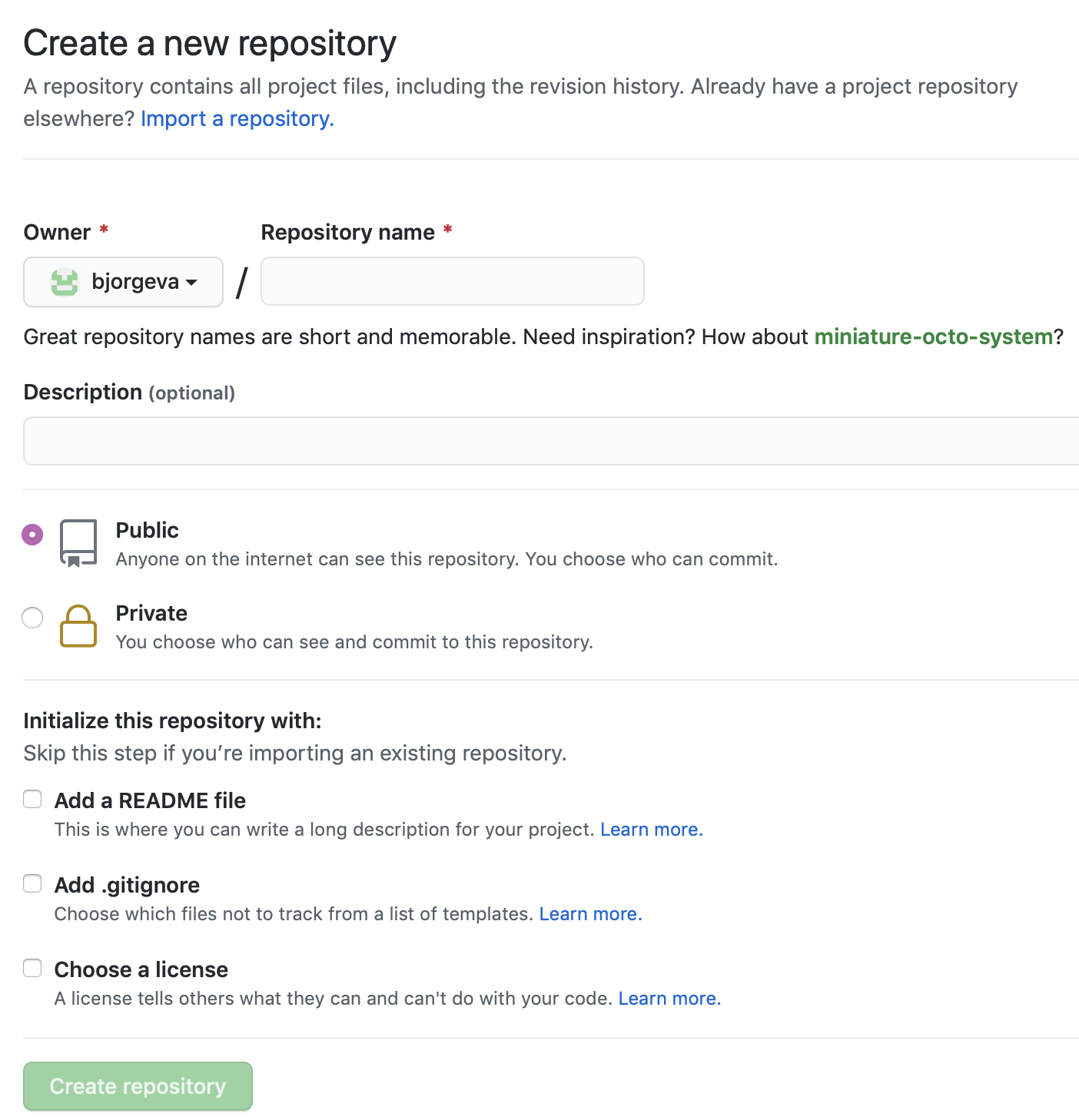Open Learn more link for .gitignore
1079x1120 pixels.
click(x=591, y=914)
